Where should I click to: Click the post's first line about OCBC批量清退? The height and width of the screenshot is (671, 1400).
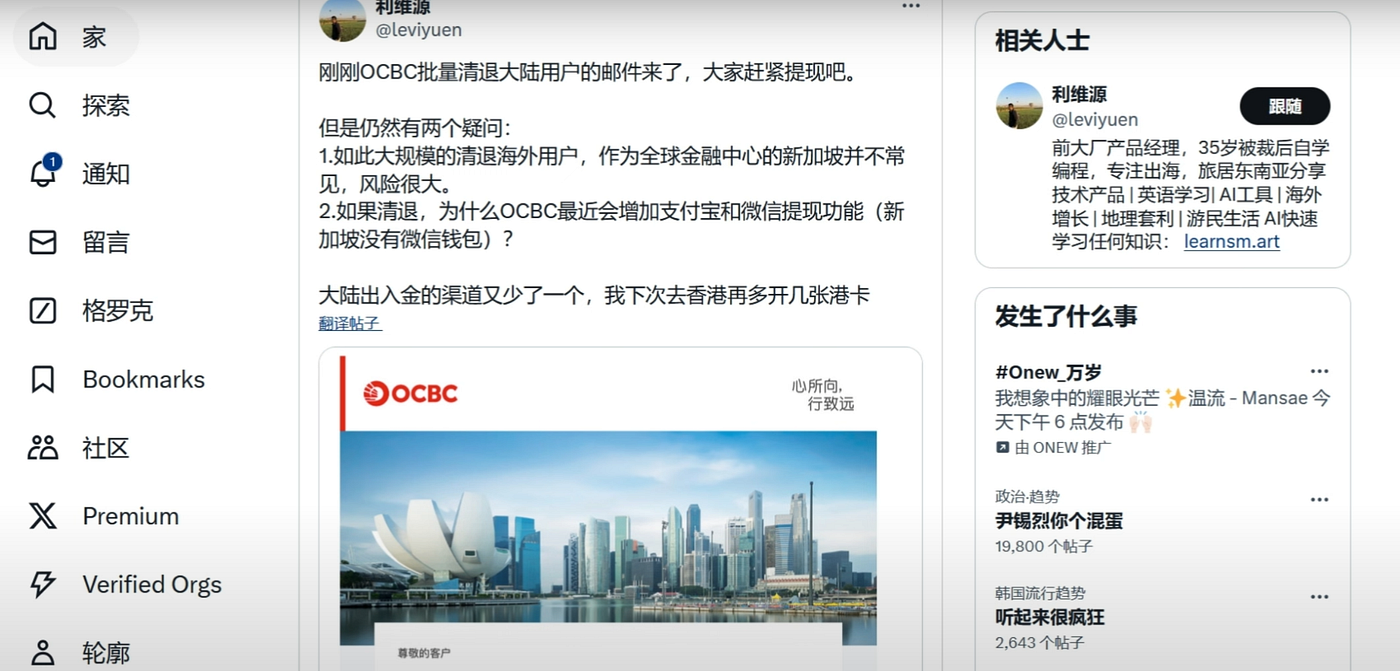pyautogui.click(x=588, y=72)
